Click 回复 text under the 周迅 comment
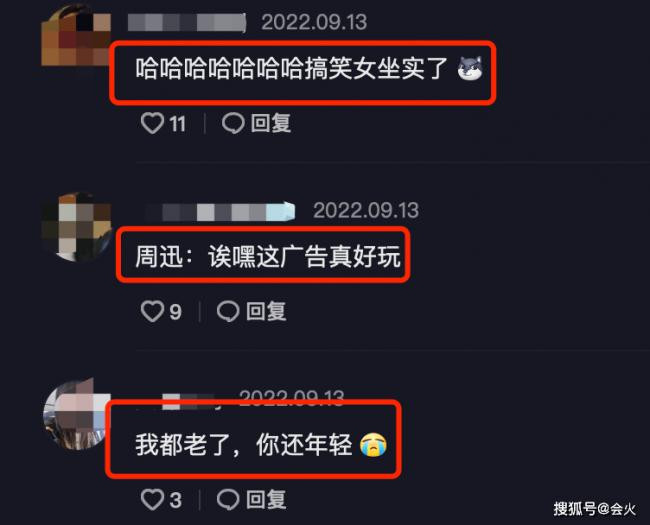This screenshot has width=650, height=525. tap(266, 311)
